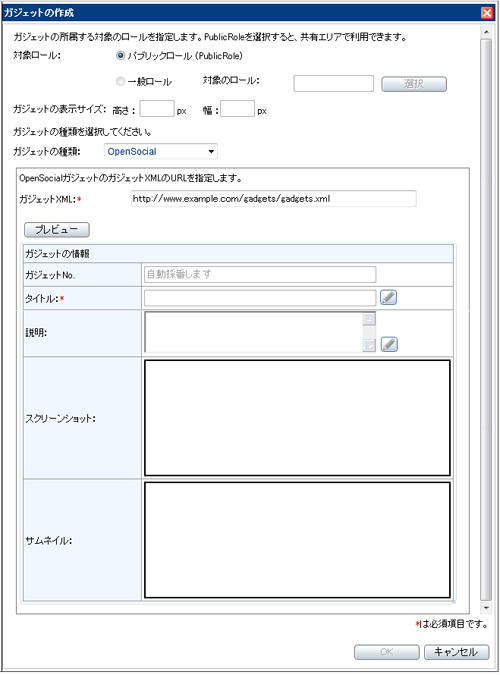This screenshot has width=500, height=675.
Task: Click the ガジェットNo. field
Action: pyautogui.click(x=260, y=274)
